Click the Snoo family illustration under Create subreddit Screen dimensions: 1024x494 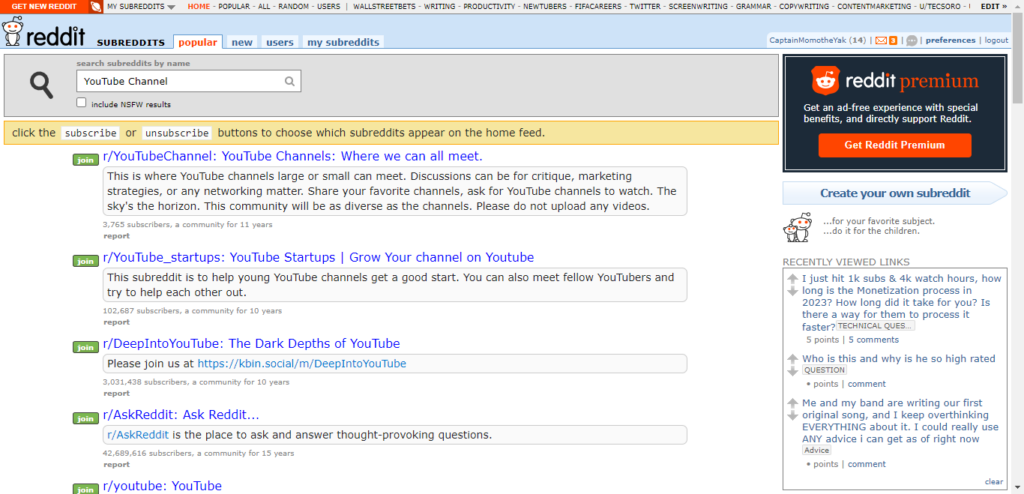click(x=797, y=227)
